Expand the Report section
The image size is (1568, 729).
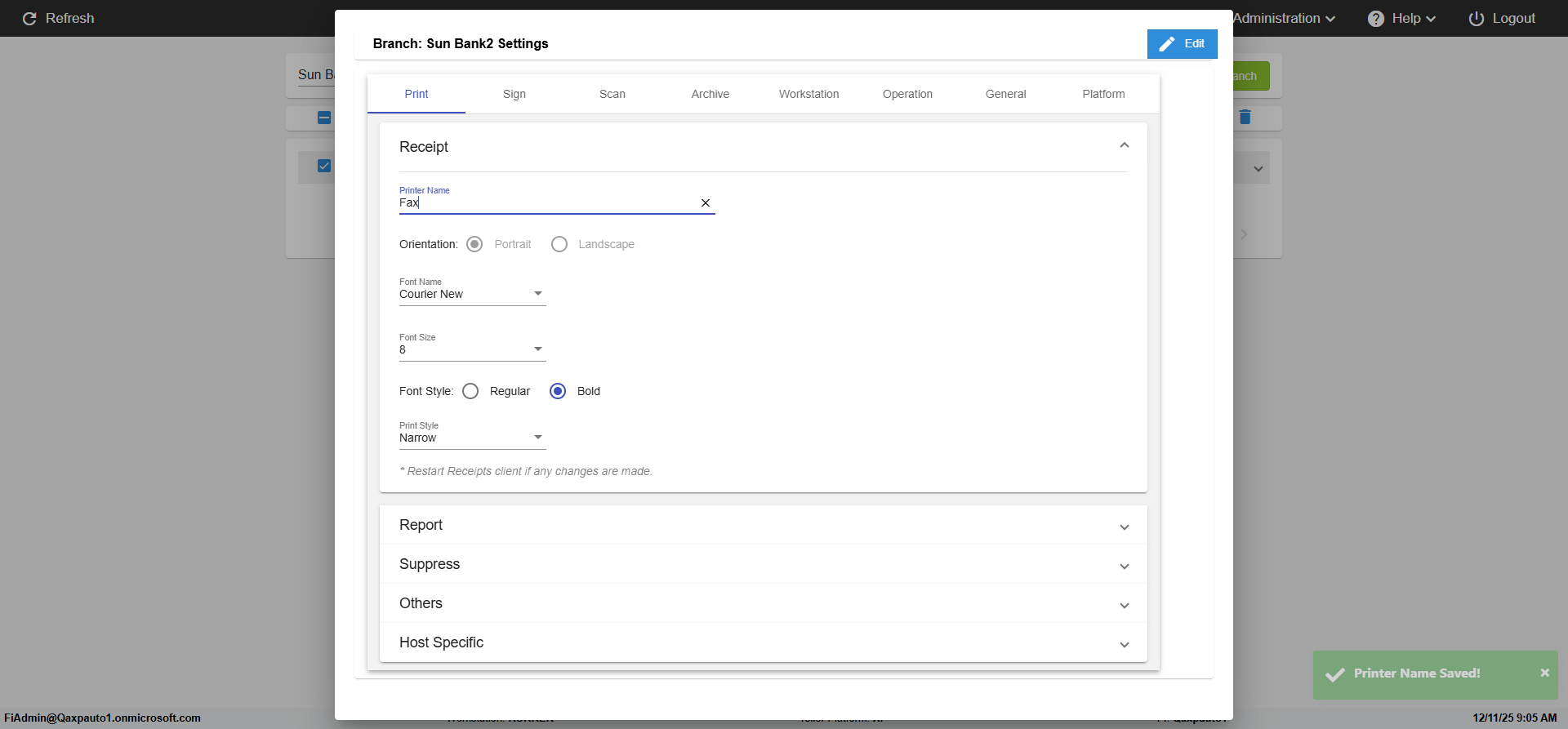point(763,525)
